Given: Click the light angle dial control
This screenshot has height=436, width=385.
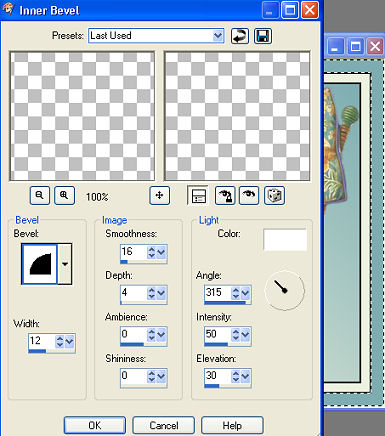Looking at the screenshot, I should 284,290.
